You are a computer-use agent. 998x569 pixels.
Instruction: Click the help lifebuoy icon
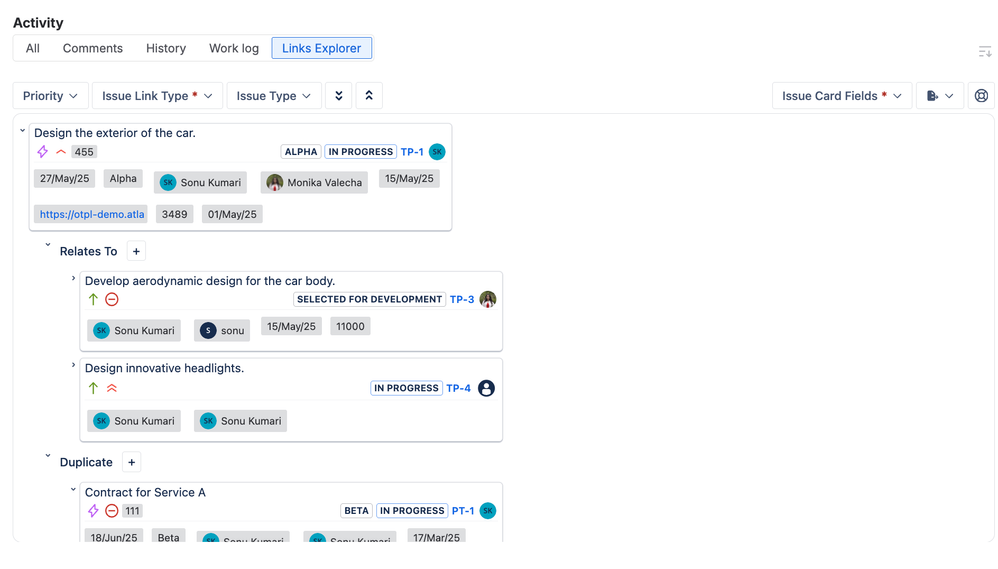point(981,96)
